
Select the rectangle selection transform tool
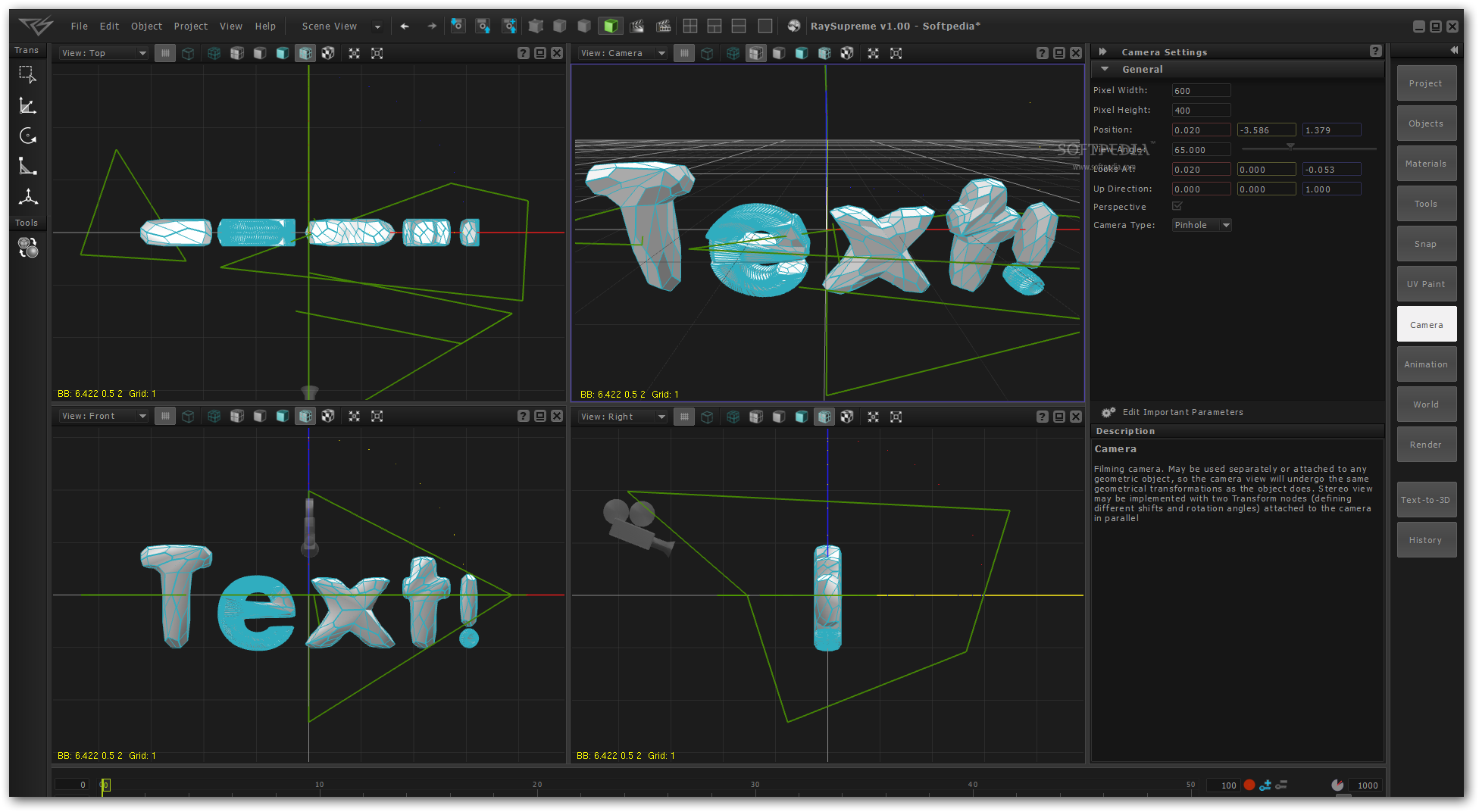click(x=28, y=74)
